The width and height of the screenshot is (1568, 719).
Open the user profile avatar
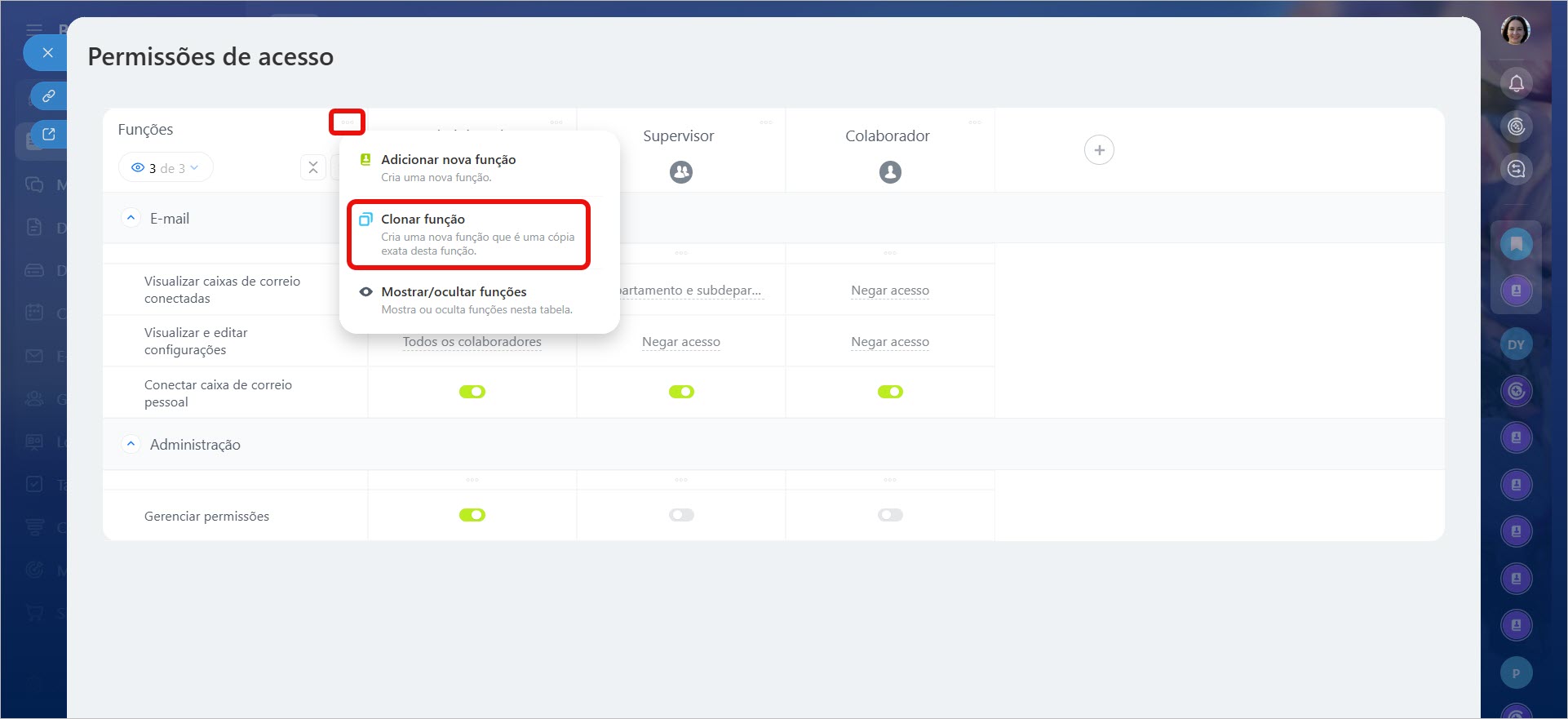(x=1515, y=31)
